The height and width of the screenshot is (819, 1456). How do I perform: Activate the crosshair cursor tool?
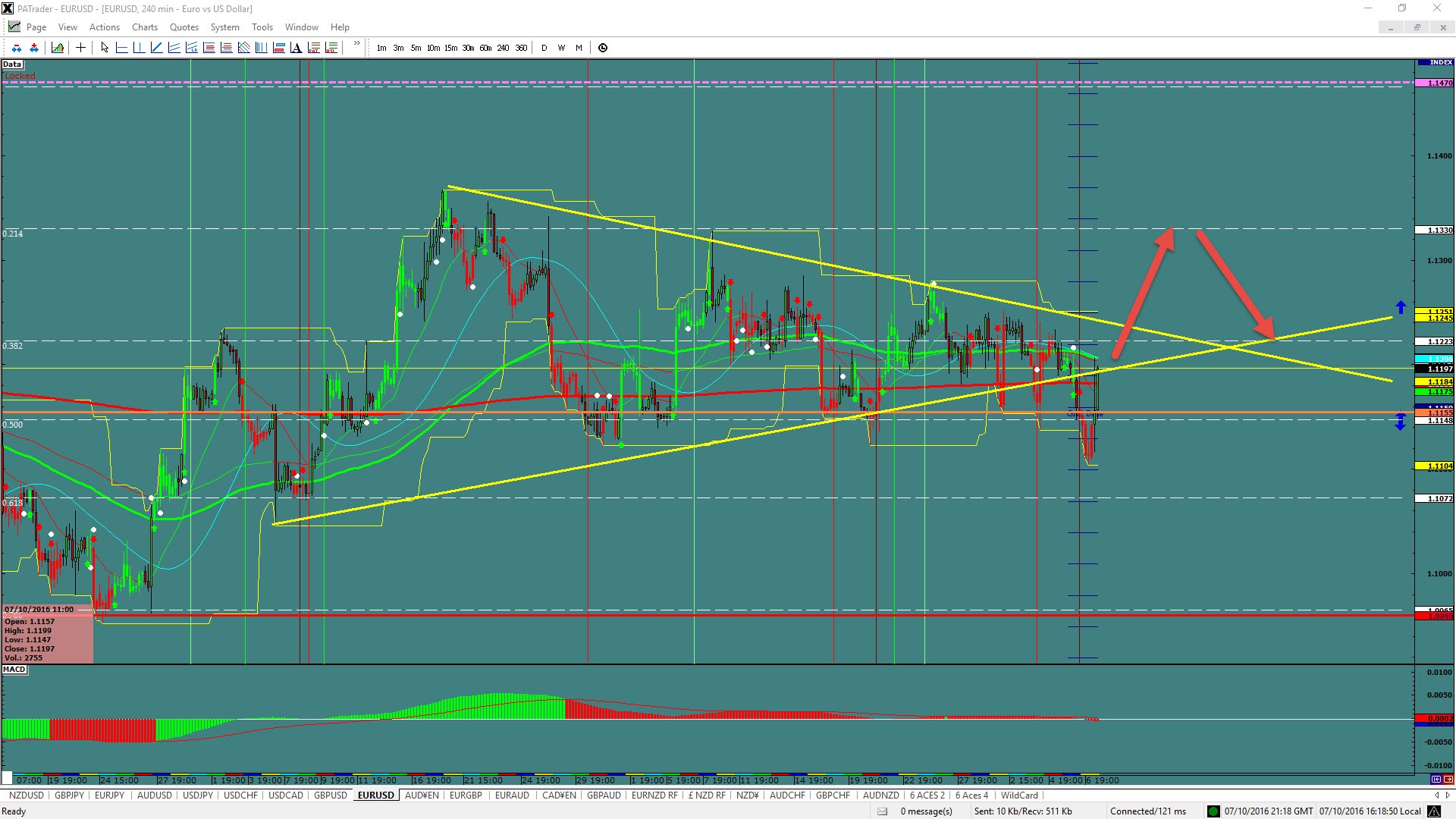tap(80, 48)
